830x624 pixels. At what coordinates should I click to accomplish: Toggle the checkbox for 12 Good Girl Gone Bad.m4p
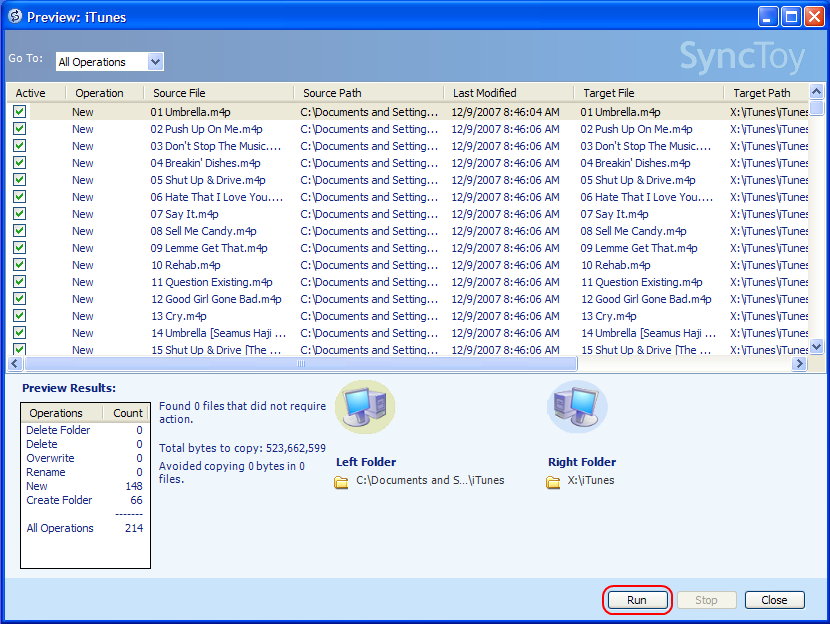pos(20,298)
